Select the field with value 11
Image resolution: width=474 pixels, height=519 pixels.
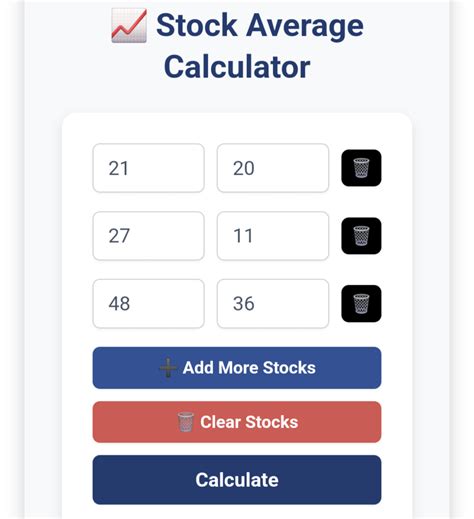coord(273,236)
